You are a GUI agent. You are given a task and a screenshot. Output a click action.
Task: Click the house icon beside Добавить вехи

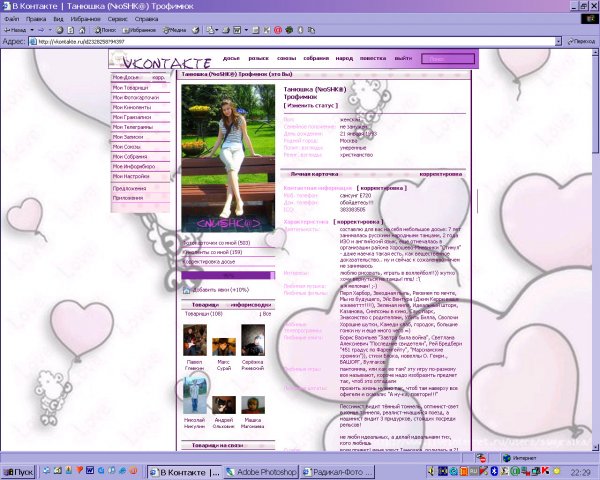[x=186, y=291]
